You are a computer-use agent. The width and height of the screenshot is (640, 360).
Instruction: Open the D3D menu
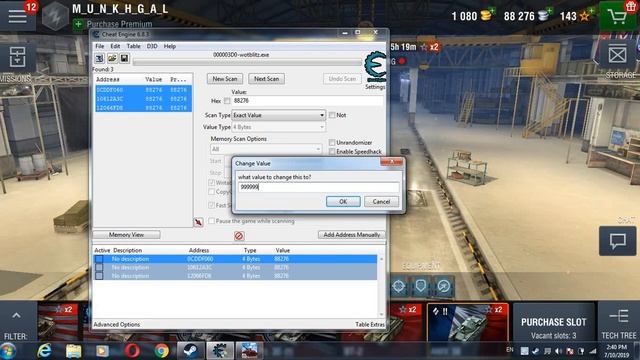pyautogui.click(x=152, y=46)
